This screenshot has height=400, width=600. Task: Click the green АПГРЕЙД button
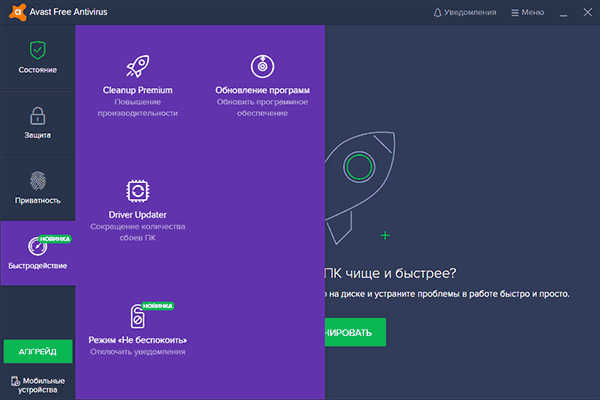point(38,351)
